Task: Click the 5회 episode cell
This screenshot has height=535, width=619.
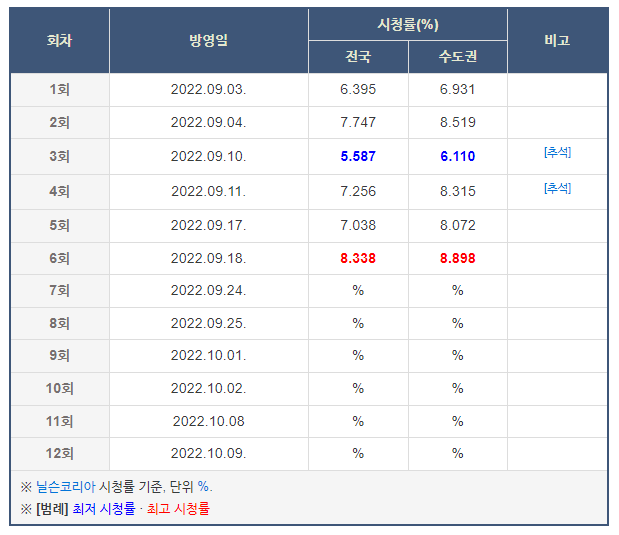Action: [60, 225]
